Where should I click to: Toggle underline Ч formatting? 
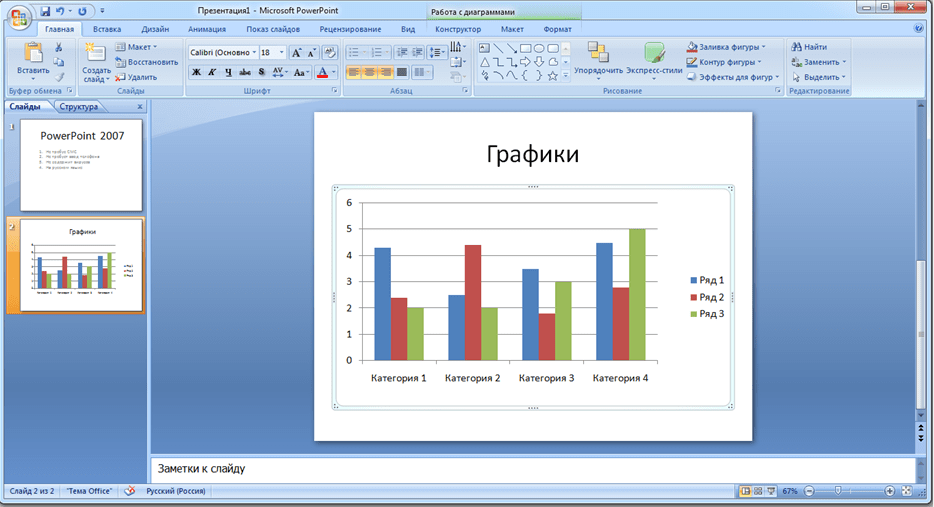tap(228, 72)
